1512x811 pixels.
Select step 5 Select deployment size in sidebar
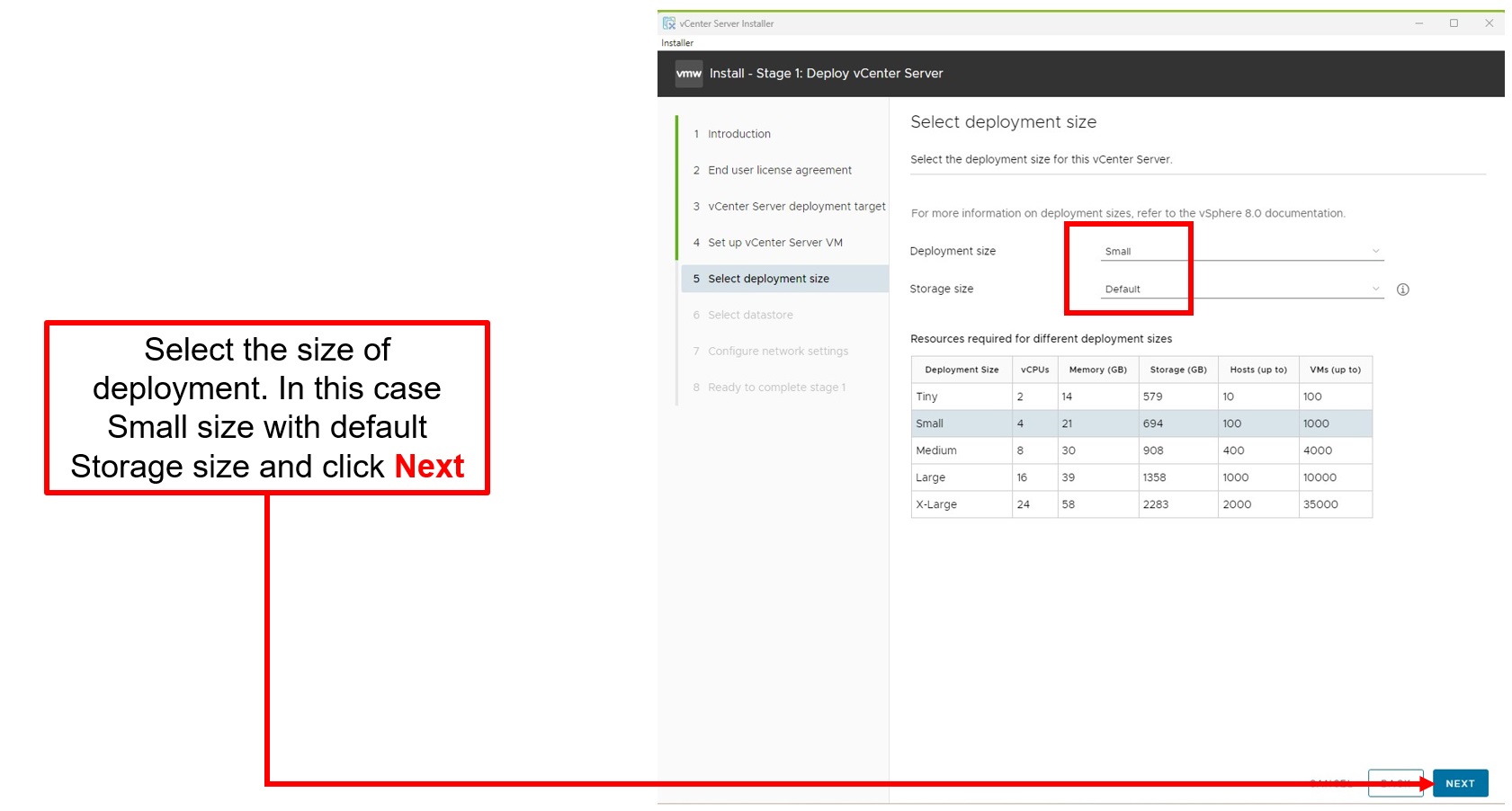pos(785,279)
